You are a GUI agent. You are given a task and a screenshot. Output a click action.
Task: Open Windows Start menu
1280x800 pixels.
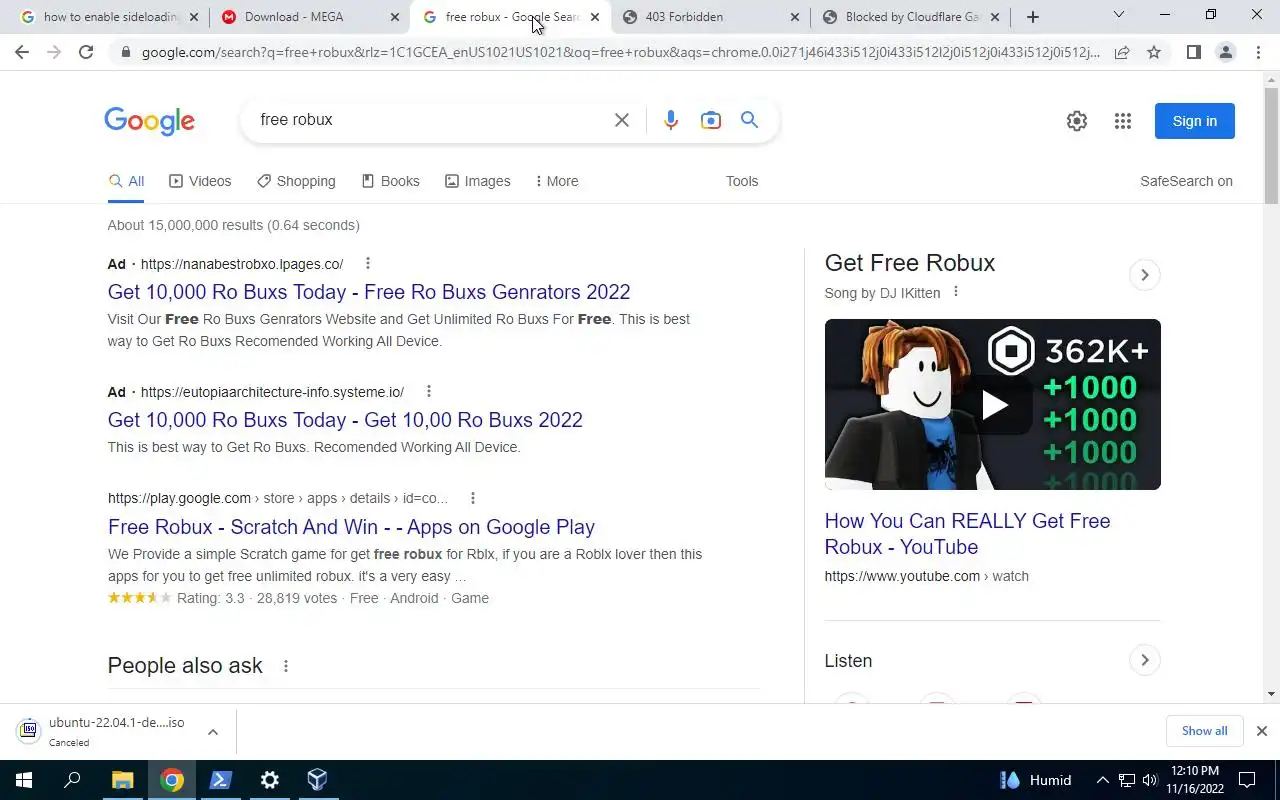point(24,780)
